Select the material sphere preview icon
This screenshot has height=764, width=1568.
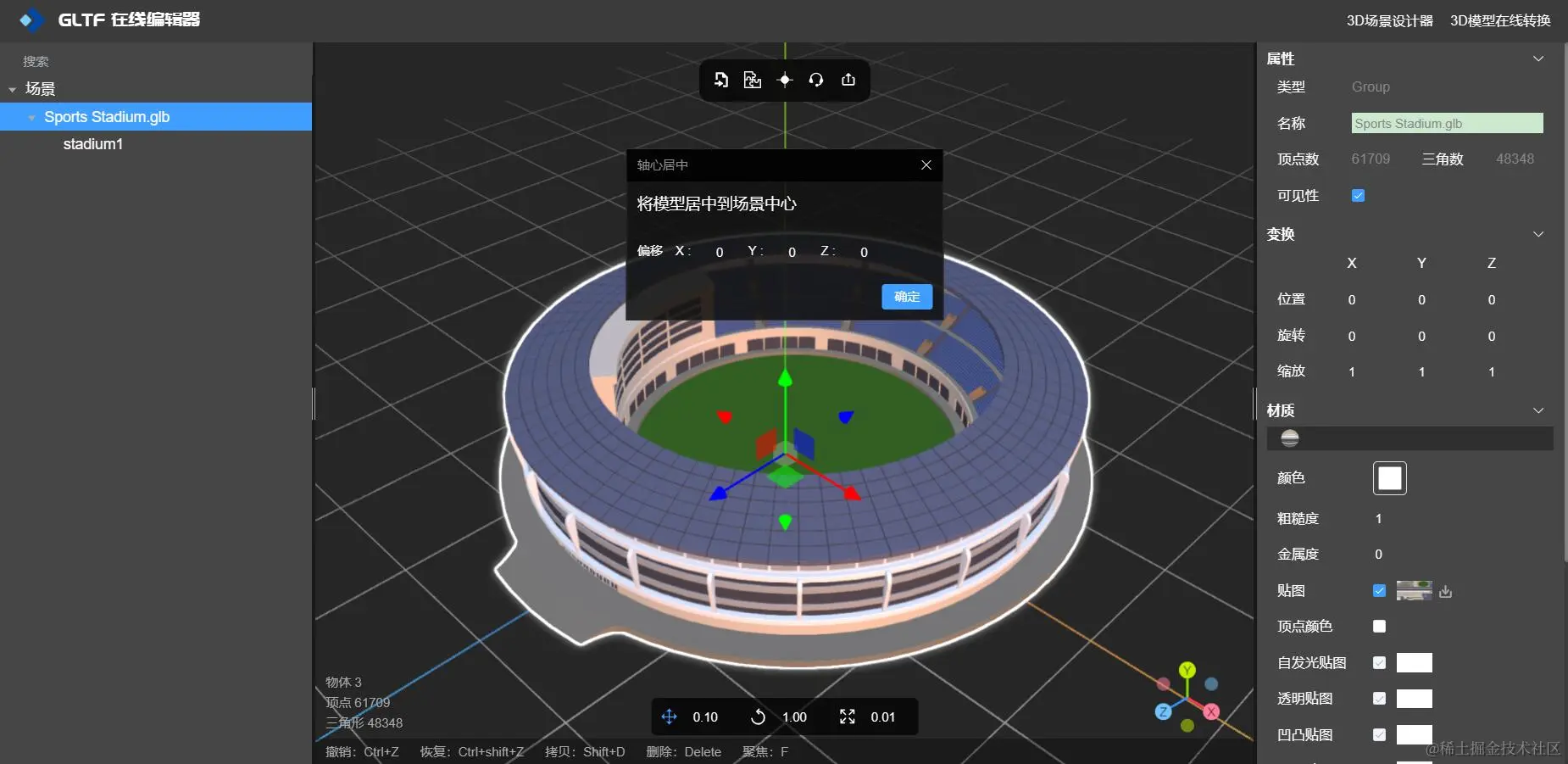point(1290,438)
